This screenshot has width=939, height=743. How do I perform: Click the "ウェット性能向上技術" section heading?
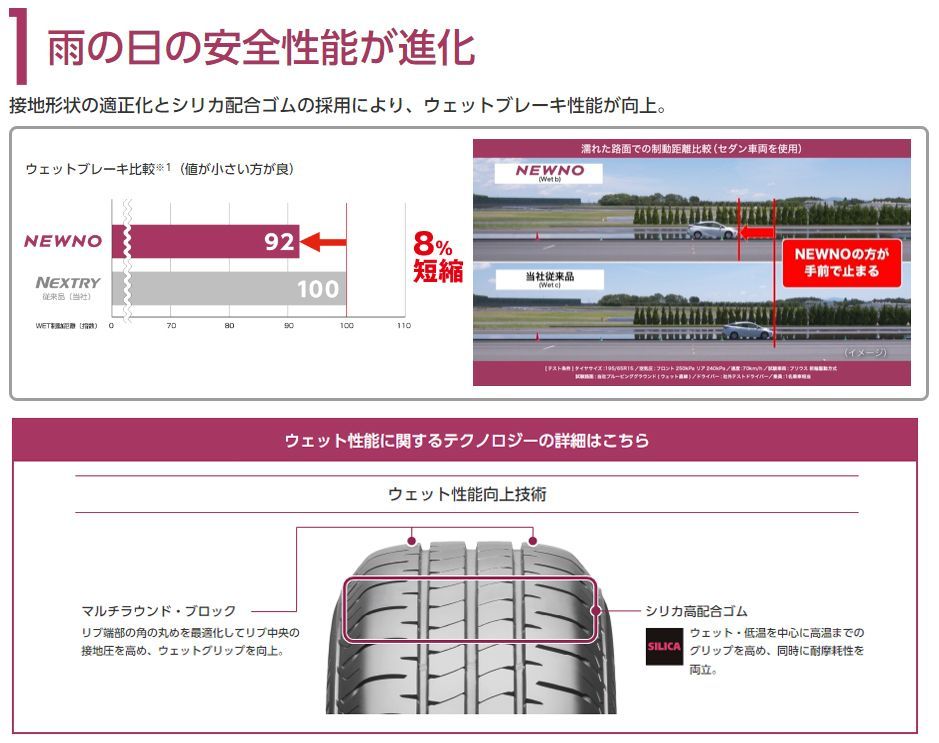(x=467, y=494)
